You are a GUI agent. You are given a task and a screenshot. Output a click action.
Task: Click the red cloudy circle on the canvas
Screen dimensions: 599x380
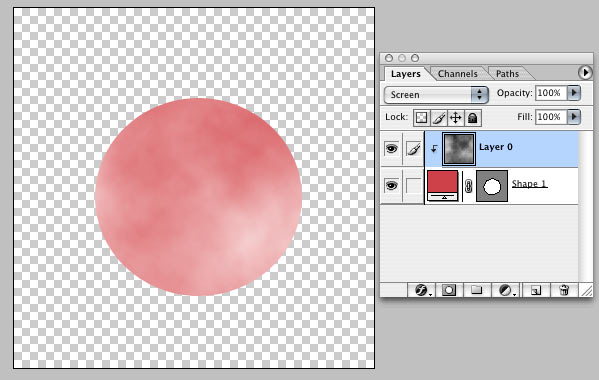(x=198, y=197)
